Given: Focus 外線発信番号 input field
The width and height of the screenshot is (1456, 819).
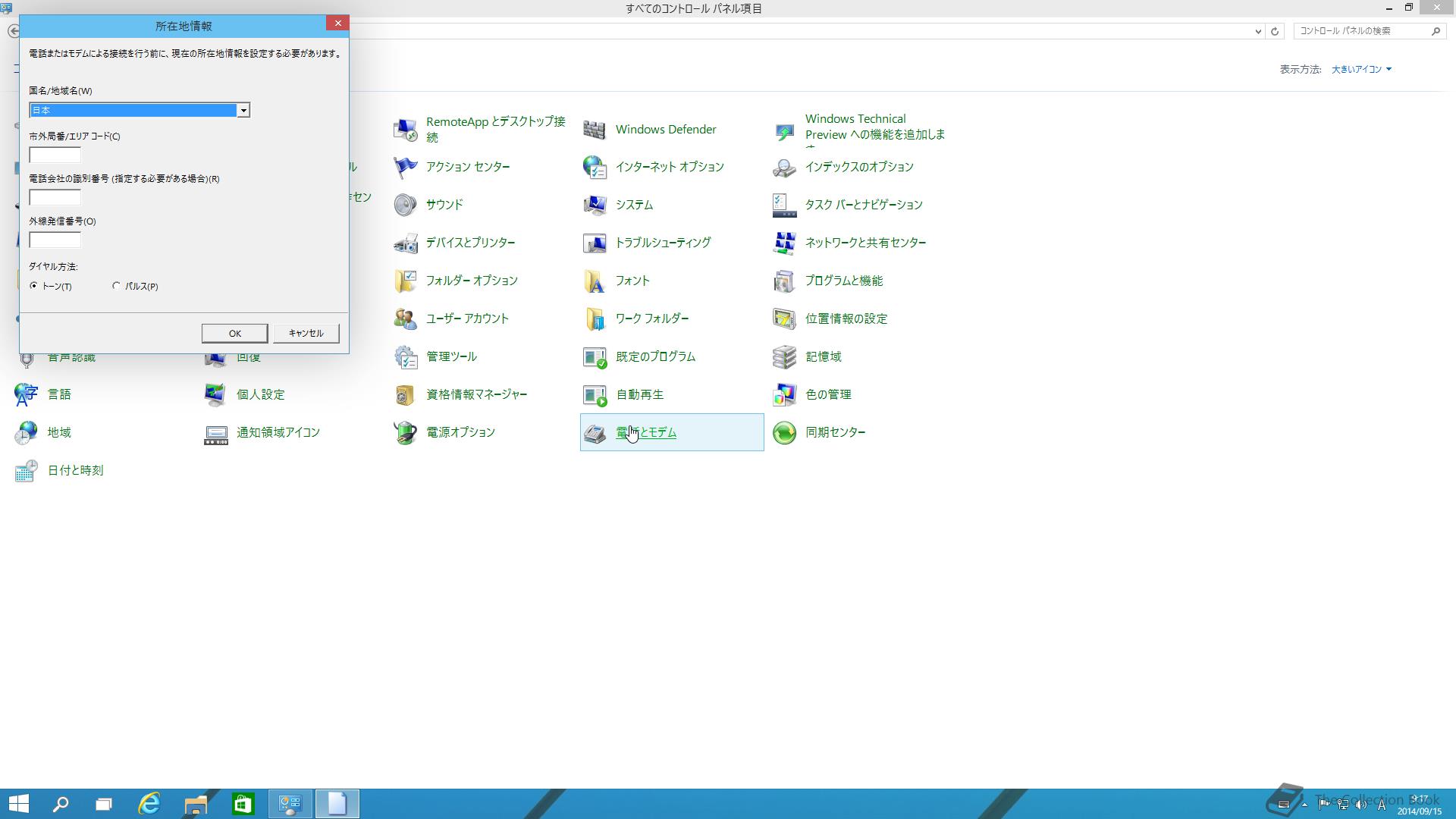Looking at the screenshot, I should pos(55,240).
